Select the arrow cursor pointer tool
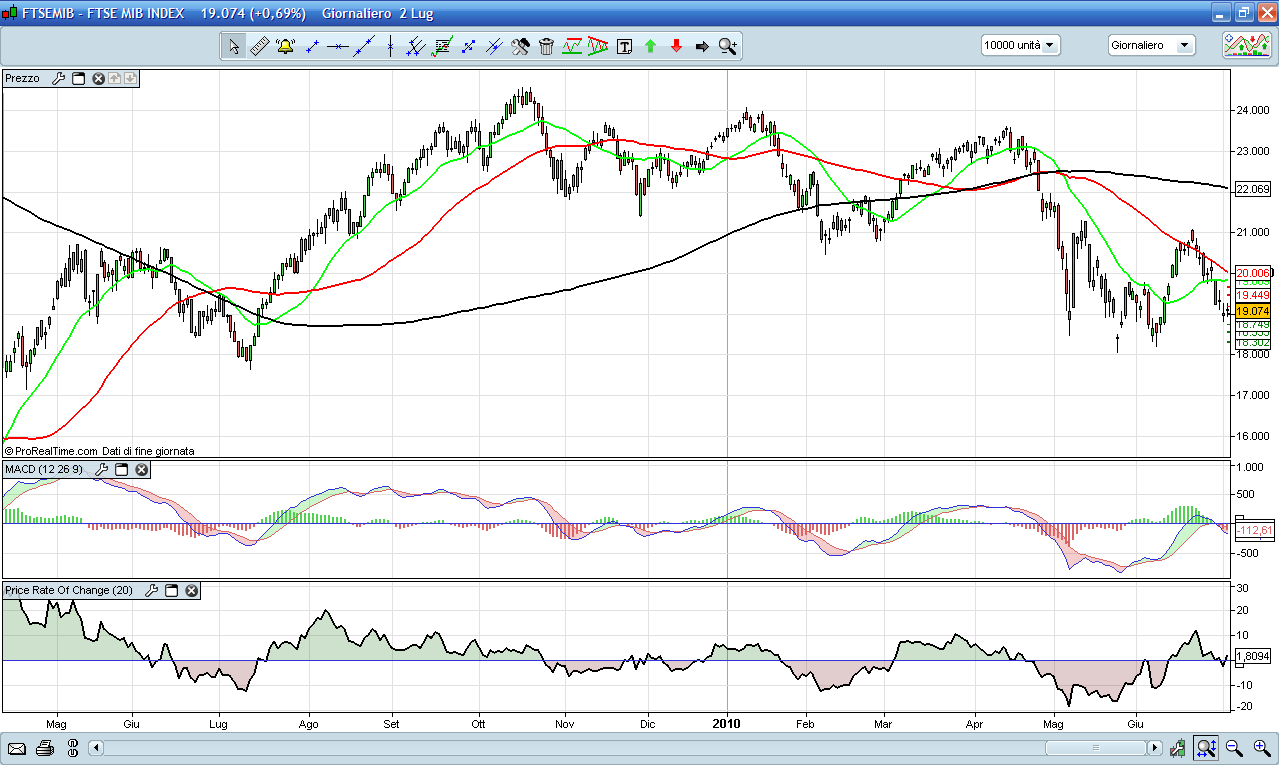1279x765 pixels. [233, 46]
